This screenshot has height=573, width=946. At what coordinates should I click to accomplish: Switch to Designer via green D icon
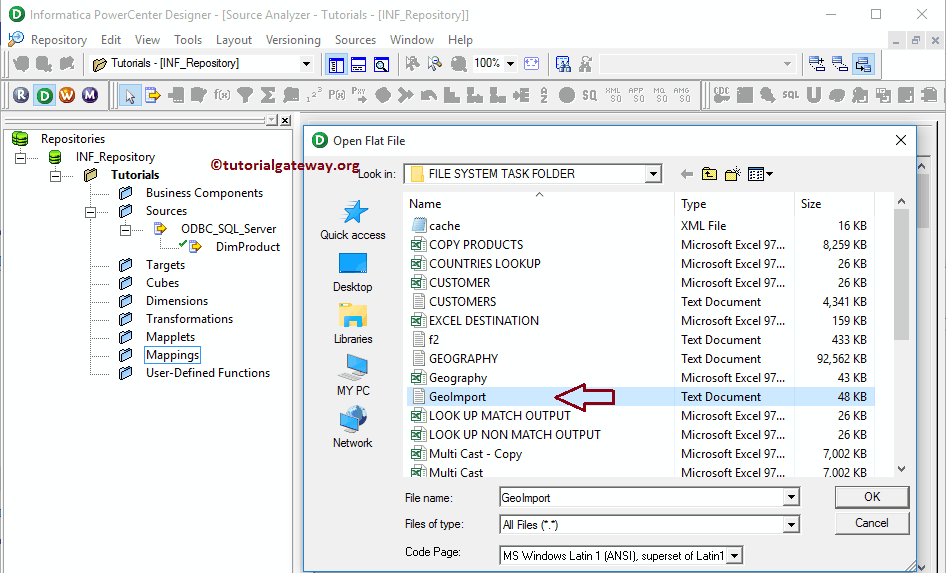point(45,95)
